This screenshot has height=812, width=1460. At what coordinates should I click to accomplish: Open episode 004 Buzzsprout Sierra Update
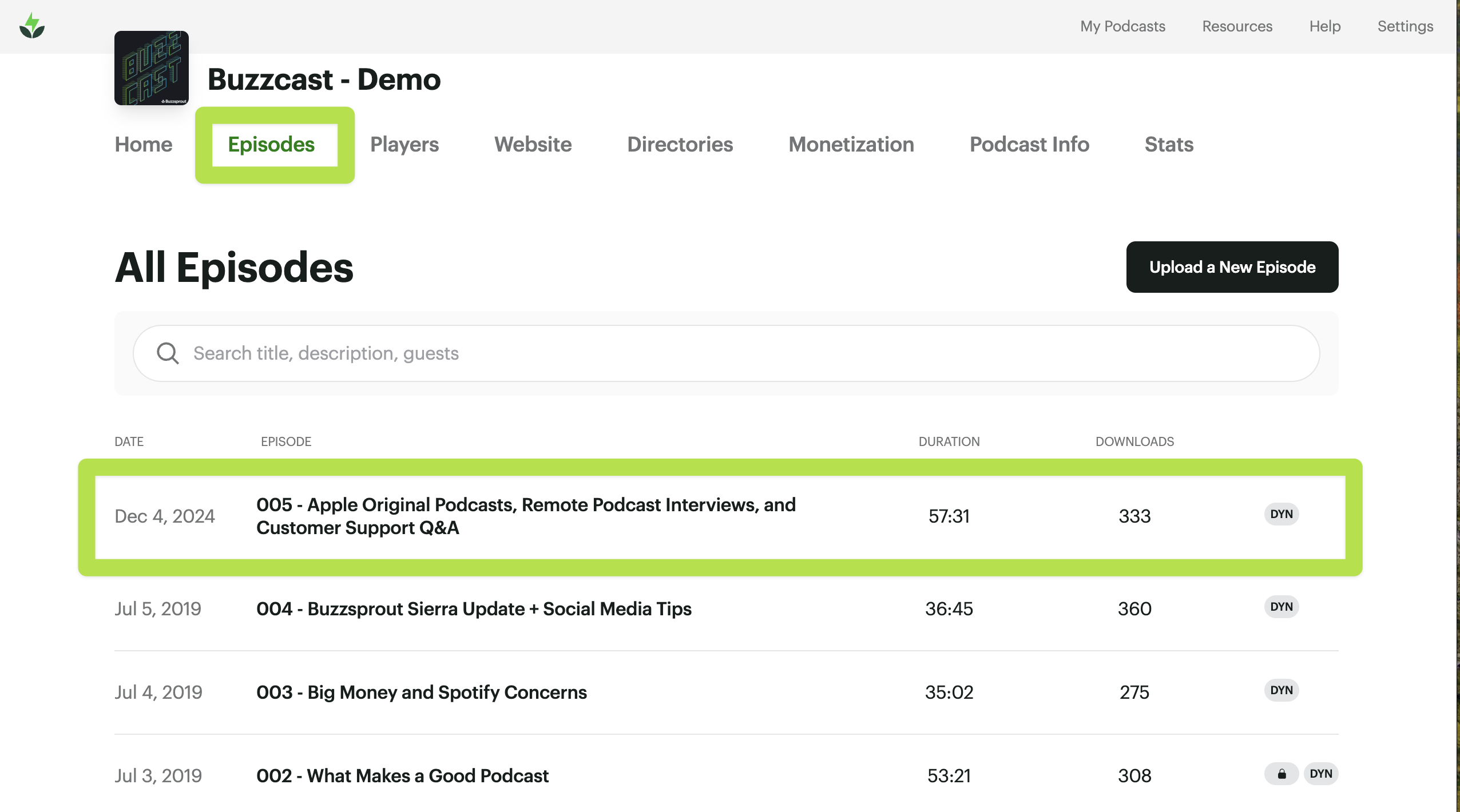click(474, 609)
